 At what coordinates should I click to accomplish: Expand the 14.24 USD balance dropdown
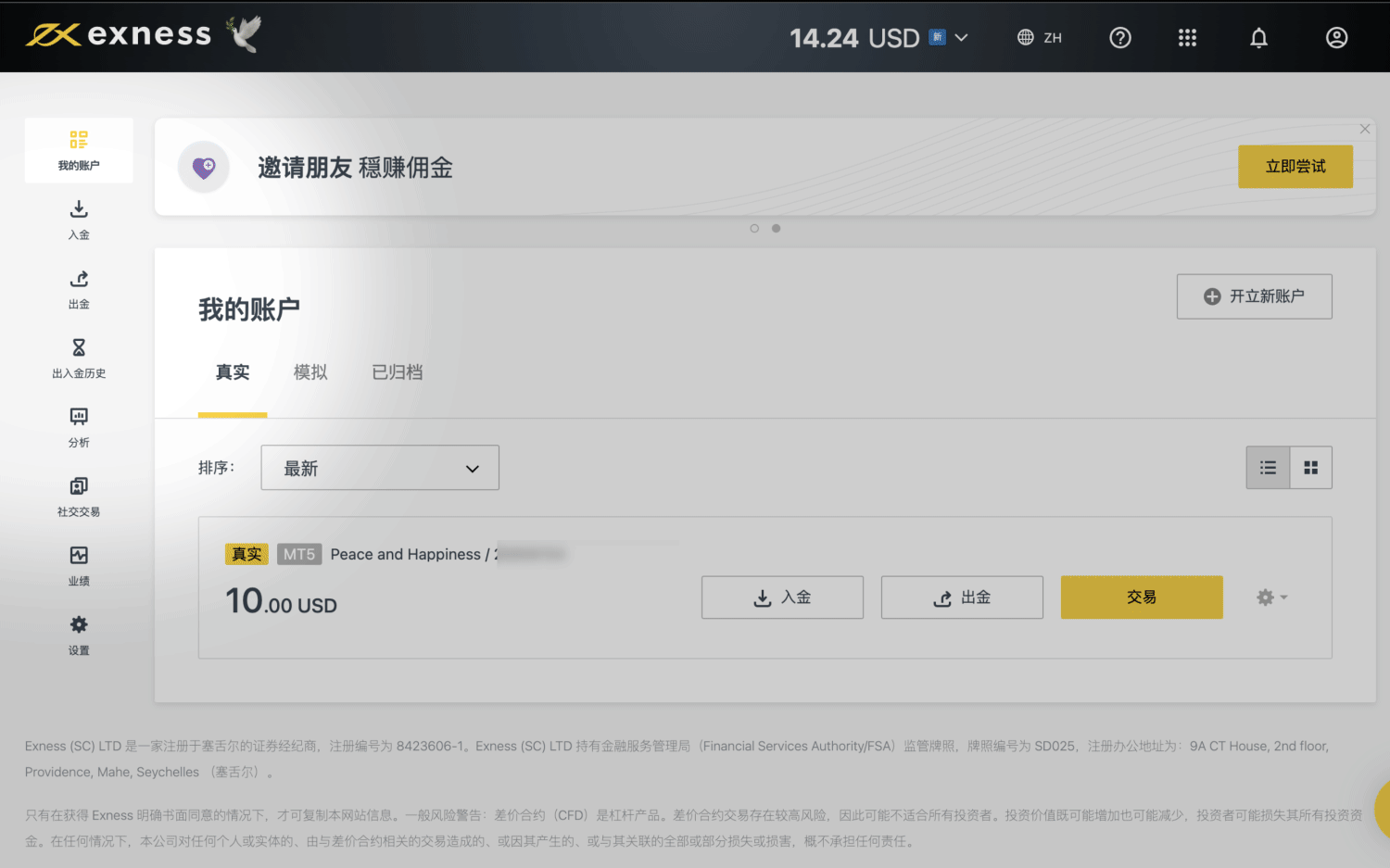click(961, 38)
